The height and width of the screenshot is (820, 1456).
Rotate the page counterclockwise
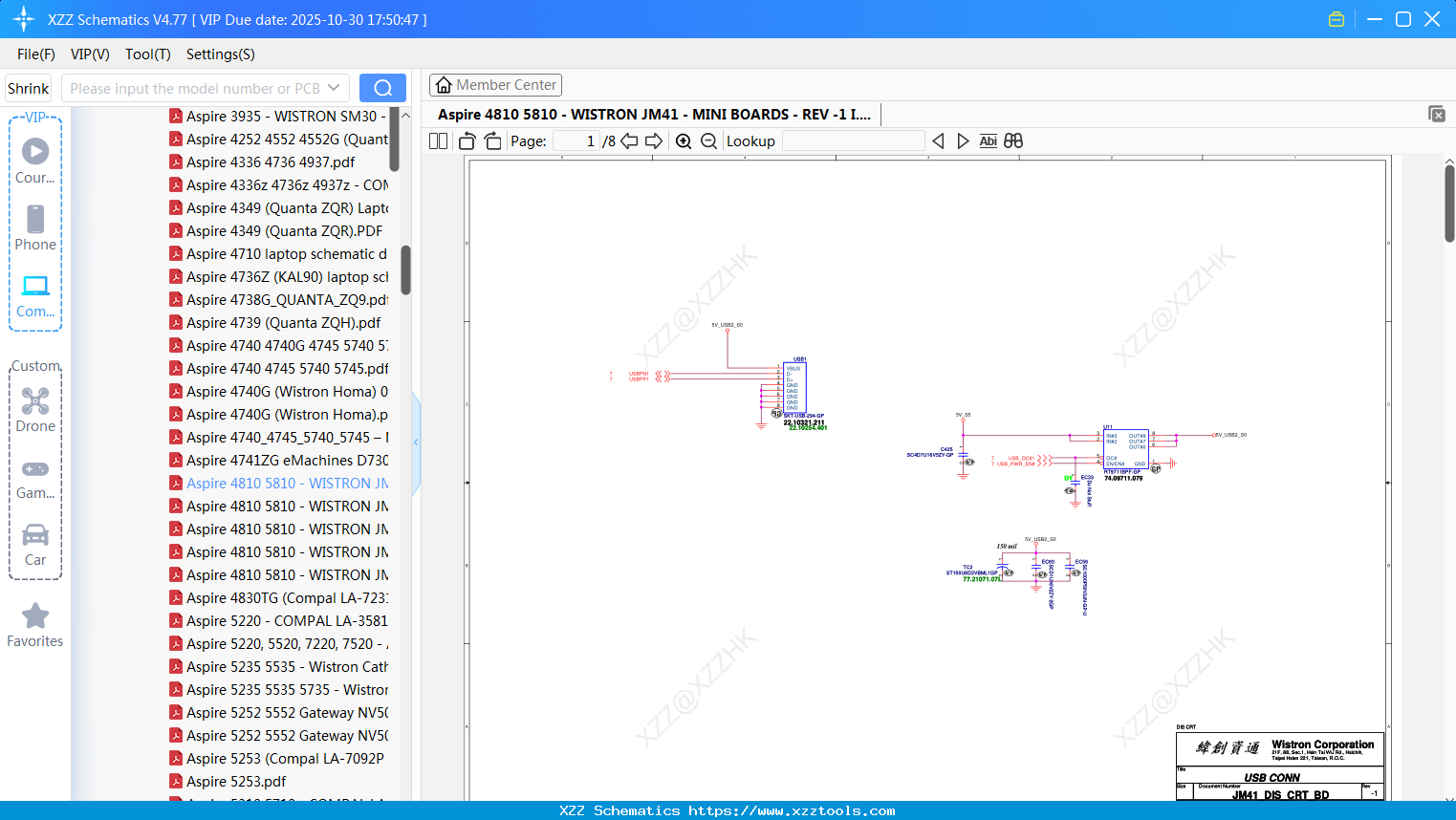pyautogui.click(x=467, y=141)
